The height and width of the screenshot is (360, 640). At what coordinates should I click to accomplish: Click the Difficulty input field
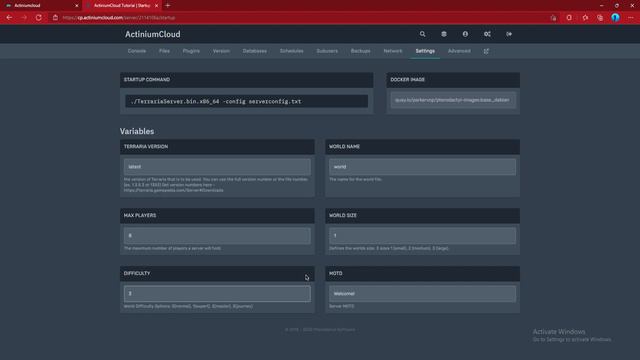coord(217,293)
